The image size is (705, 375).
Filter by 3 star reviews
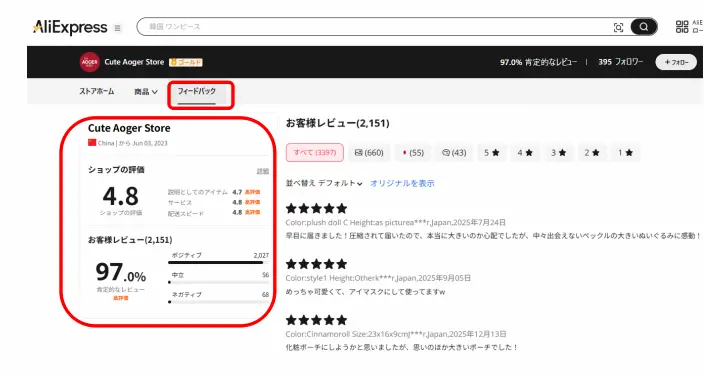pos(558,153)
